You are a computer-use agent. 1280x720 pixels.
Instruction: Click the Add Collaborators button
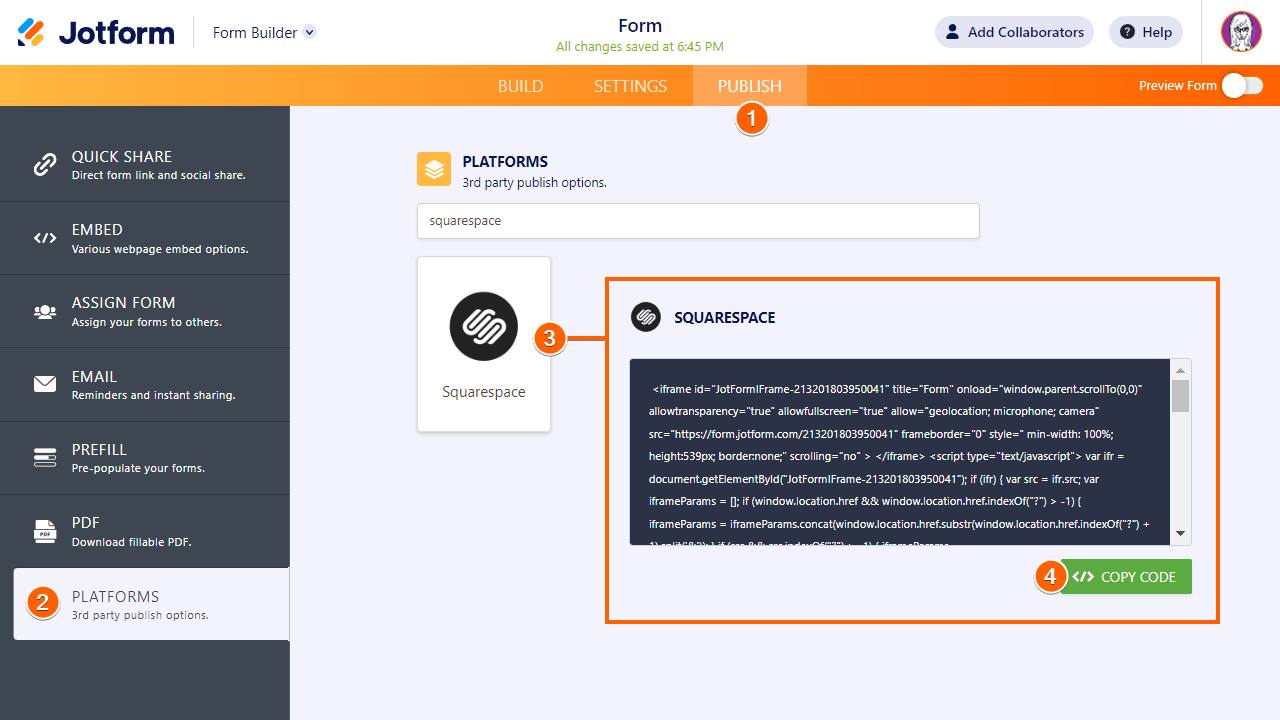[x=1014, y=32]
